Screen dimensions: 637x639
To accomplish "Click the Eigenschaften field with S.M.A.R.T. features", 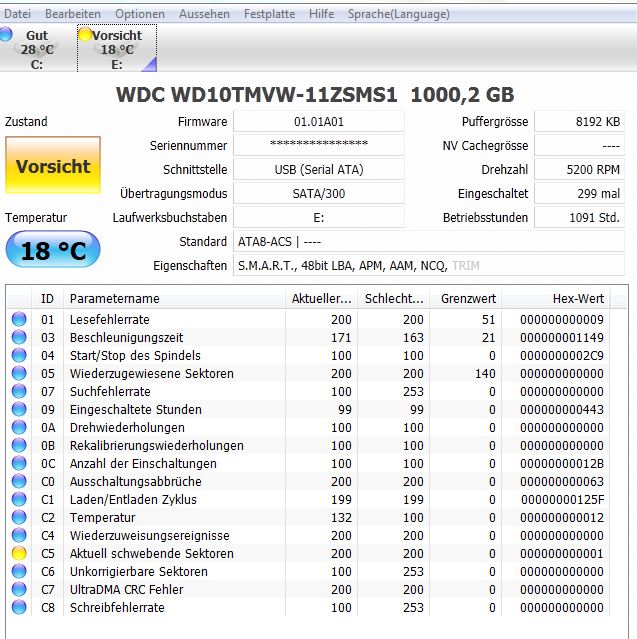I will [x=429, y=266].
